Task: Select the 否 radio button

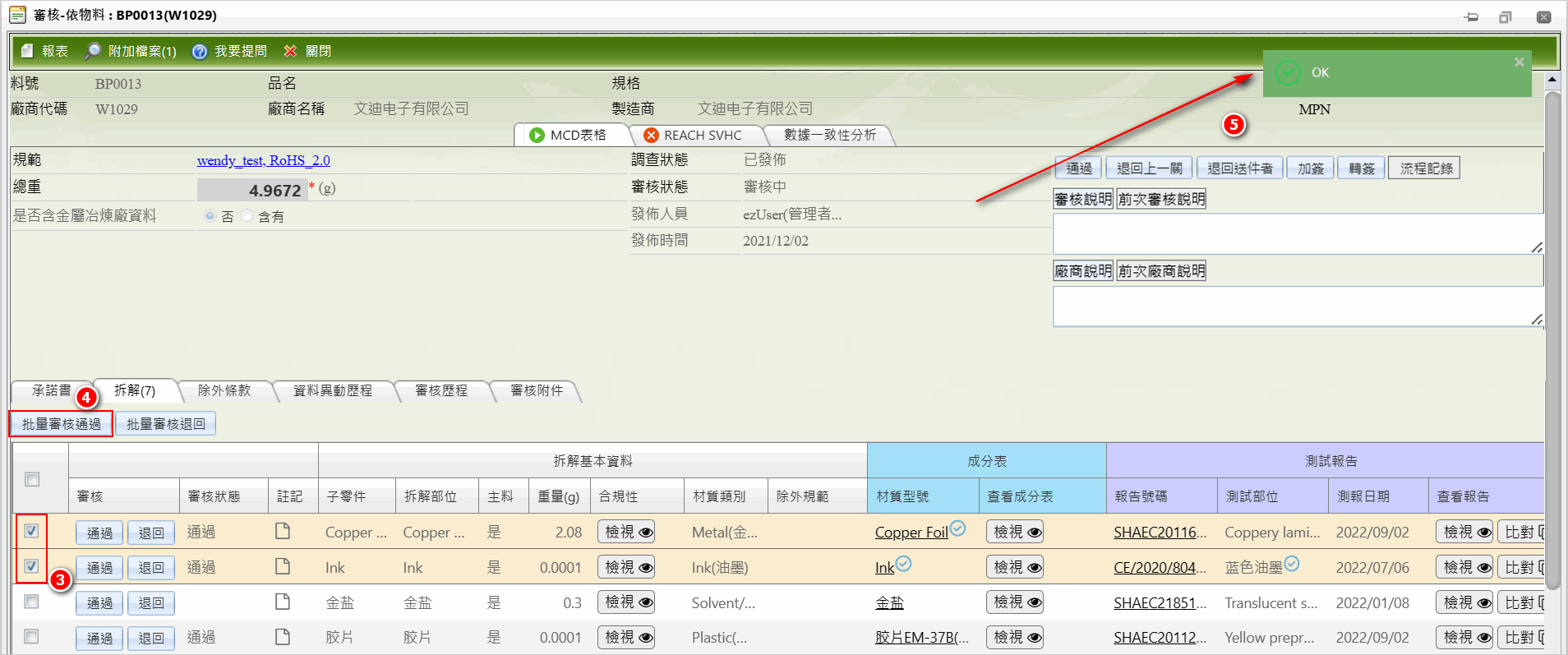Action: (210, 215)
